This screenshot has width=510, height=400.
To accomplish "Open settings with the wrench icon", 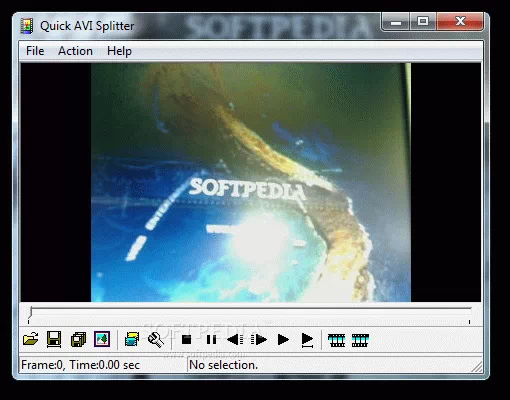I will (x=156, y=340).
